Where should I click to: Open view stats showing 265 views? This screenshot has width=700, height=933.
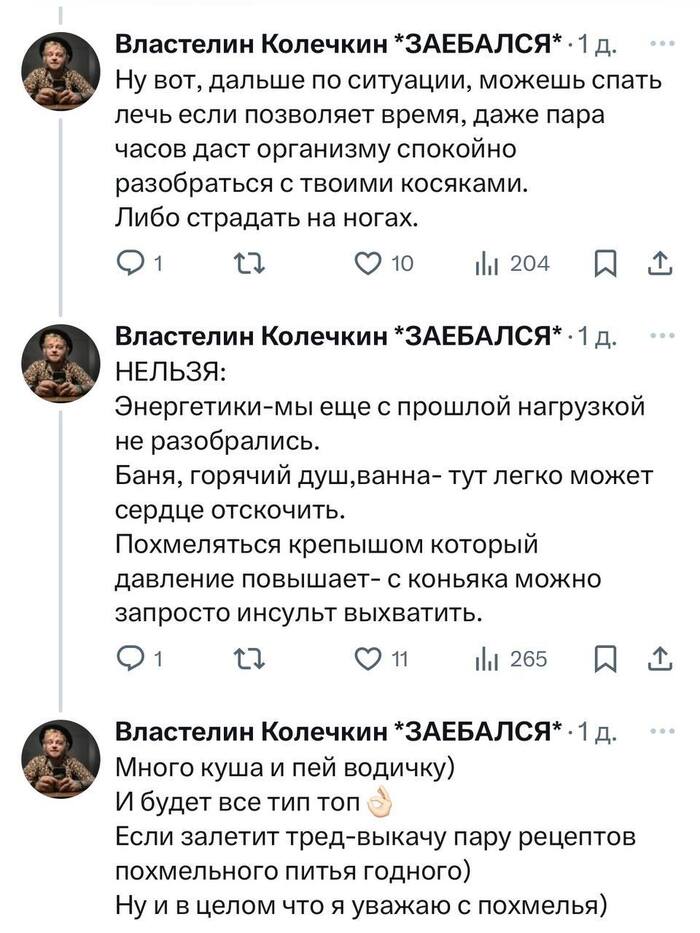pos(486,657)
